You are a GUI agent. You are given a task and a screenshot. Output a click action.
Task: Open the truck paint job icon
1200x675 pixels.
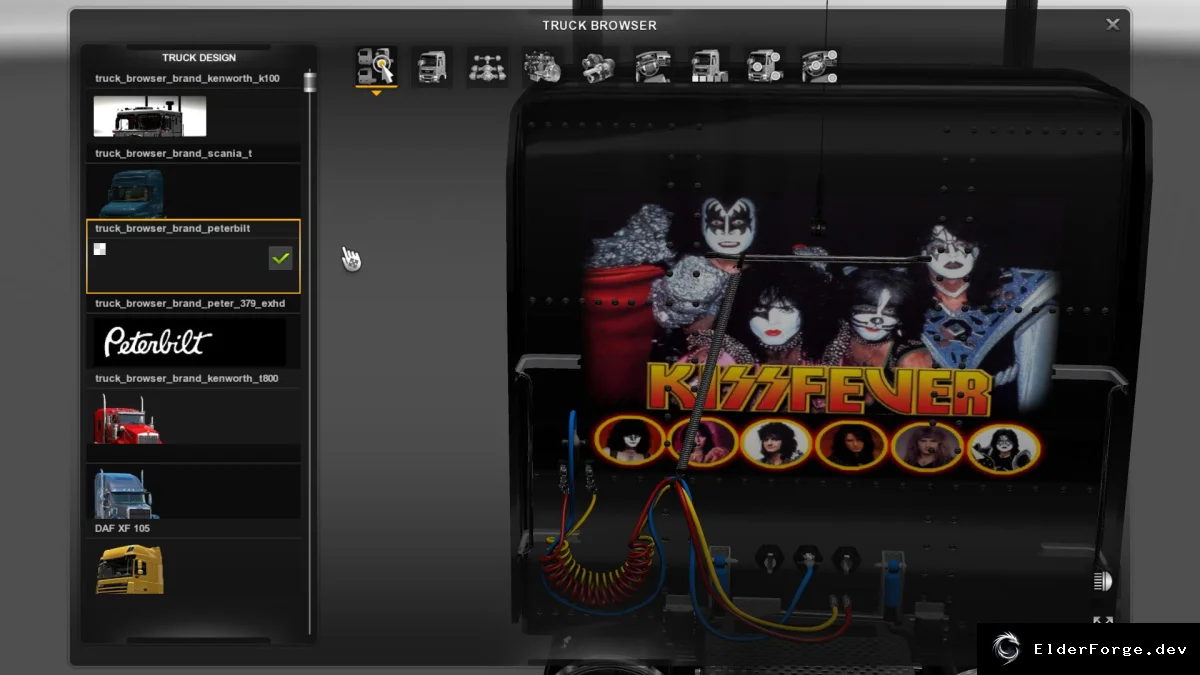point(709,66)
